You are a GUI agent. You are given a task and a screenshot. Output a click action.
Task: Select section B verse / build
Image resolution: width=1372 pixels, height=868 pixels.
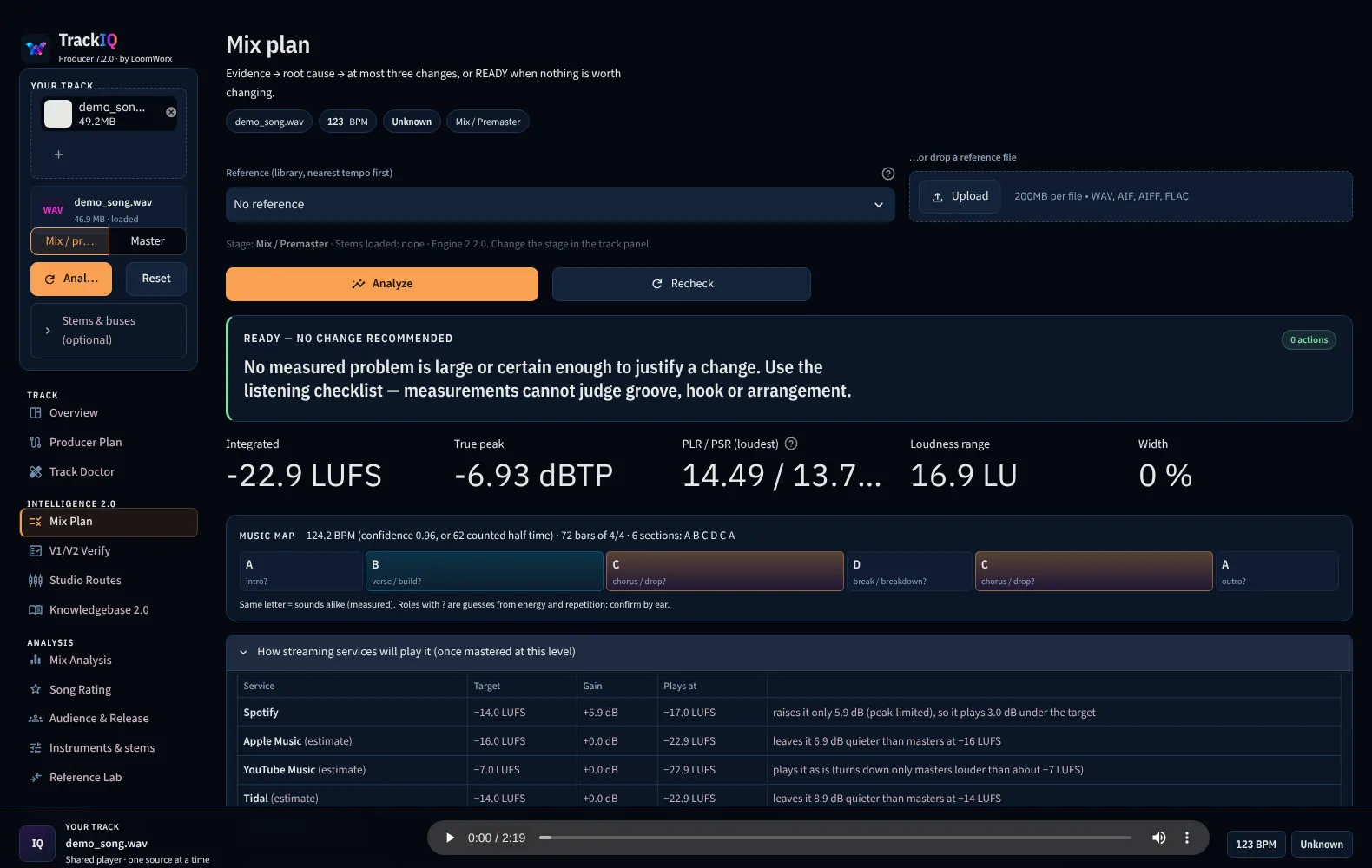click(485, 571)
